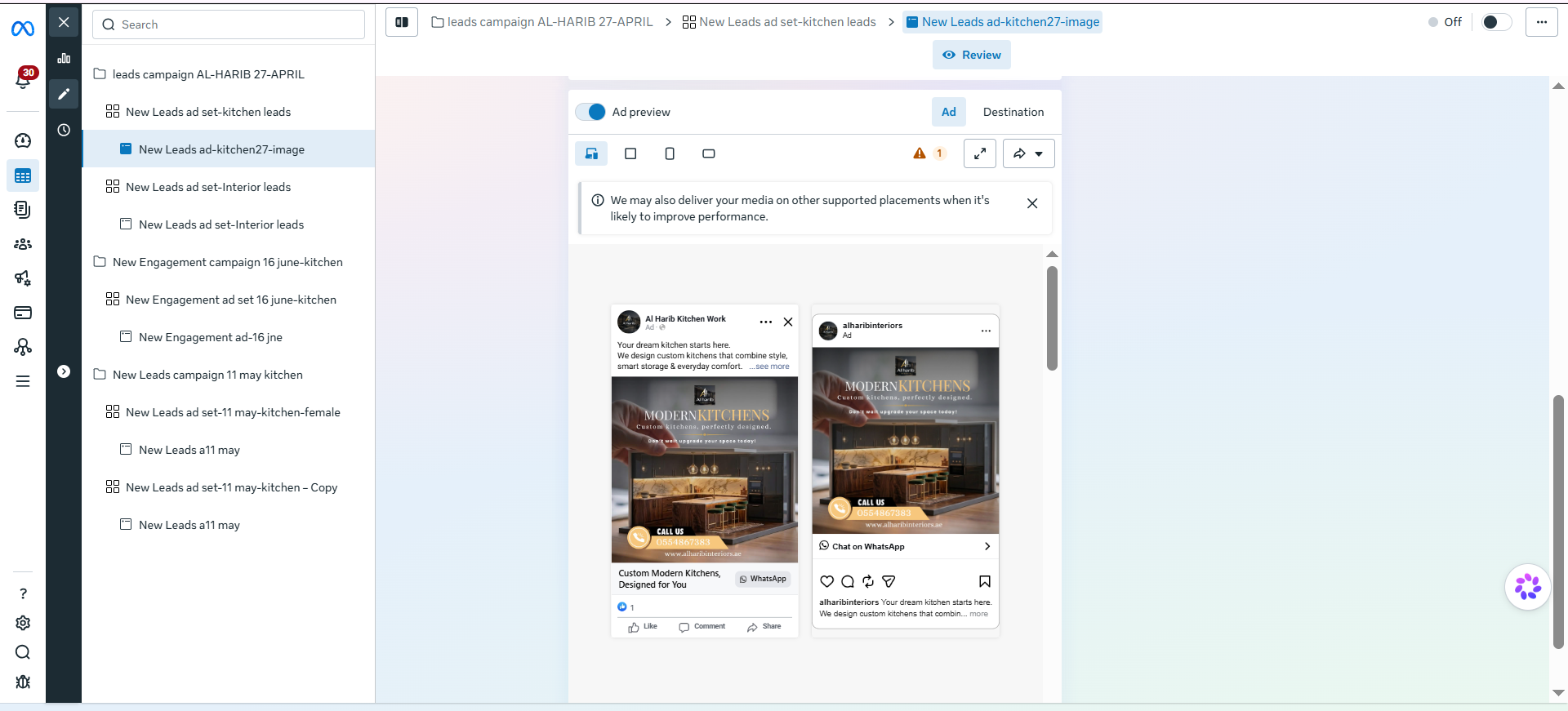The width and height of the screenshot is (1568, 711).
Task: Open leads campaign AL-HARIB 27-APRIL breadcrumb
Action: tap(542, 22)
